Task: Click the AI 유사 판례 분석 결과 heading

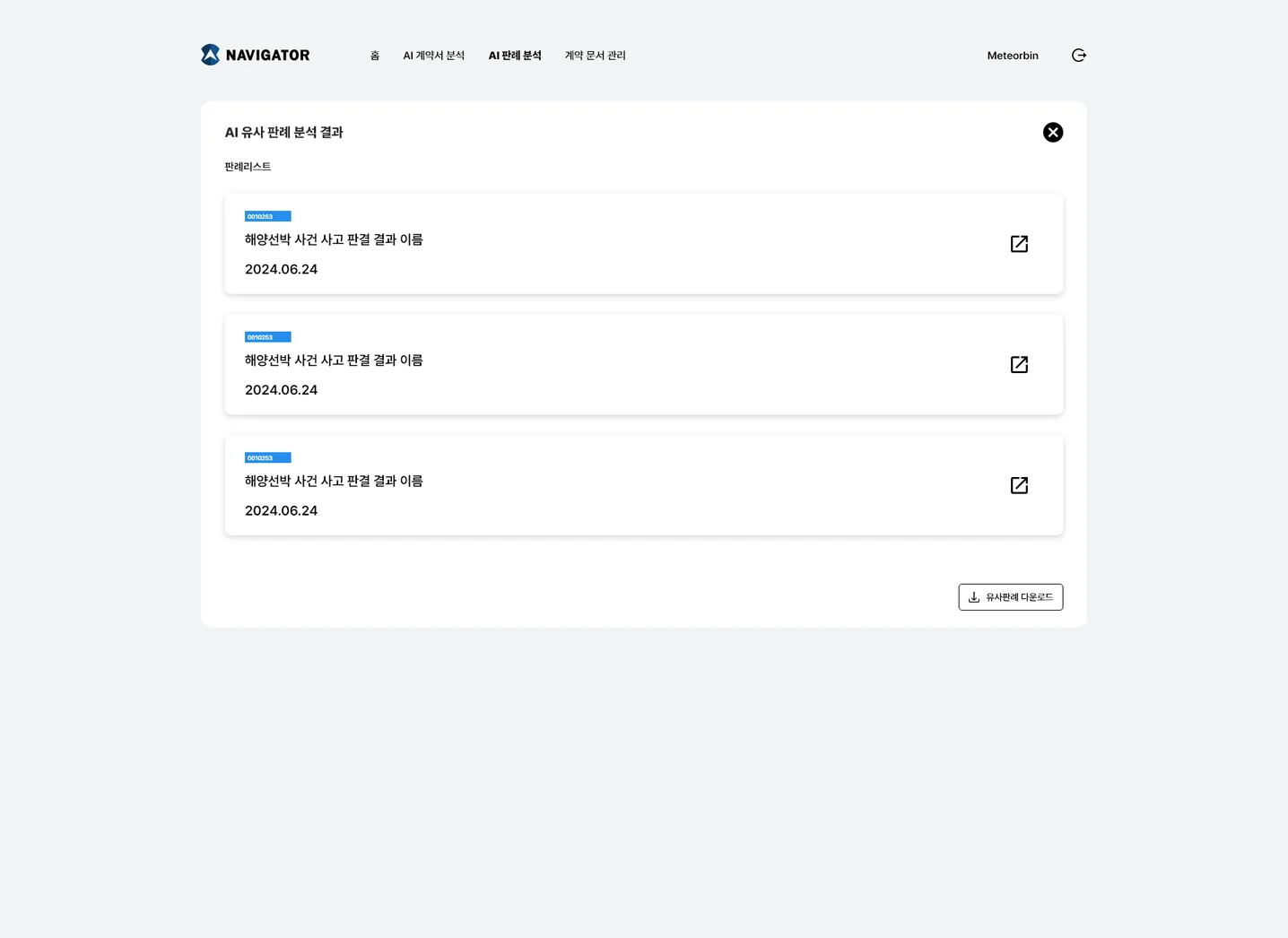Action: tap(283, 133)
